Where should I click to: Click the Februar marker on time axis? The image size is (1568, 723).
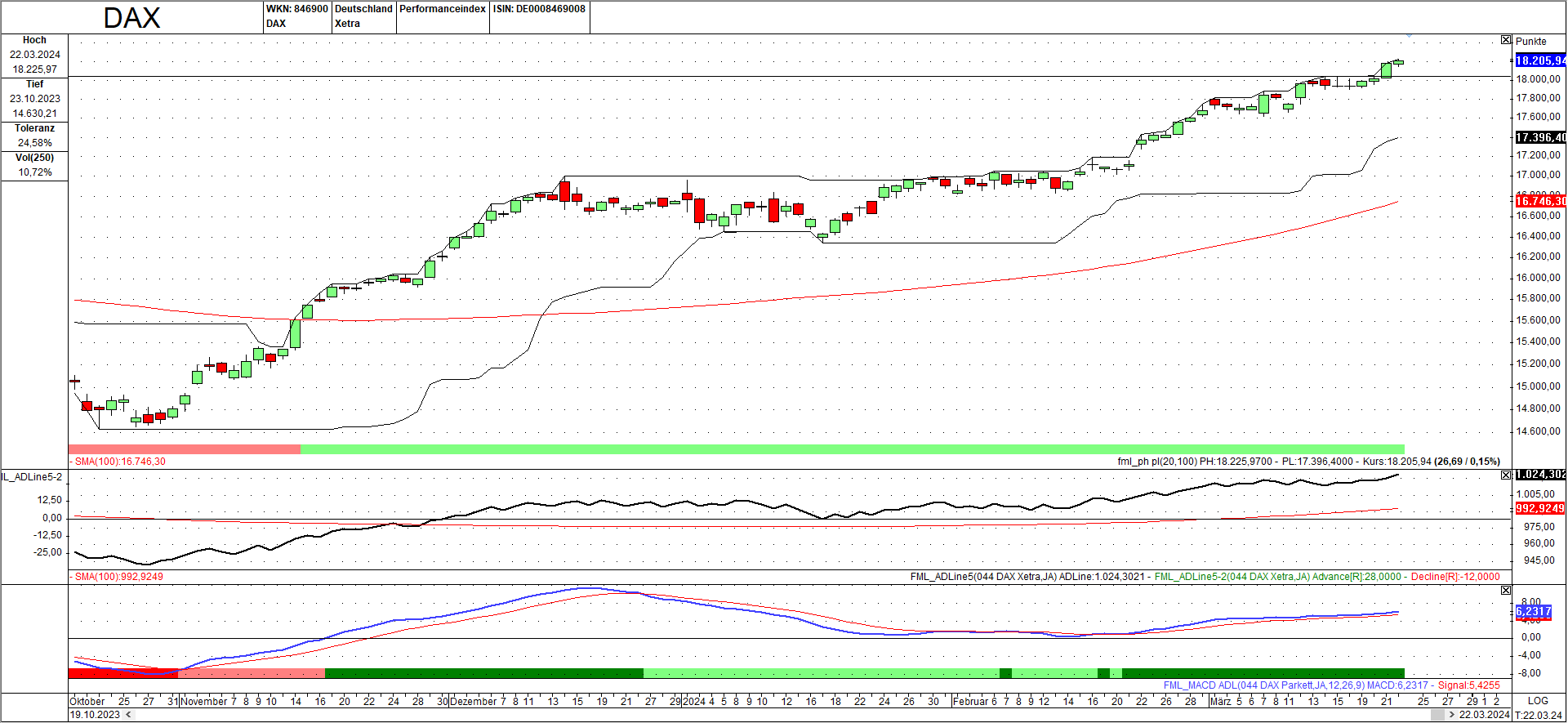(970, 701)
